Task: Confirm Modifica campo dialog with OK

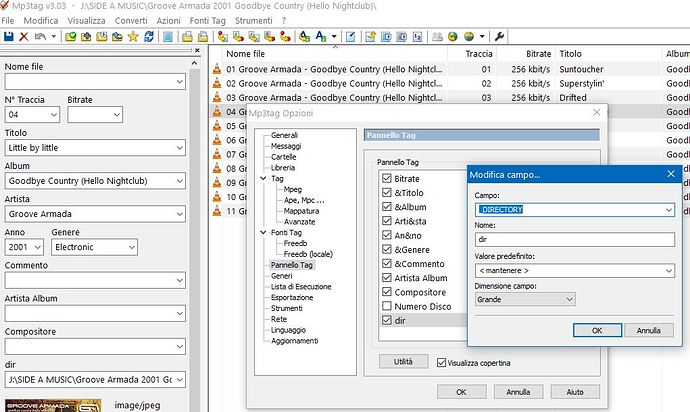Action: point(597,330)
